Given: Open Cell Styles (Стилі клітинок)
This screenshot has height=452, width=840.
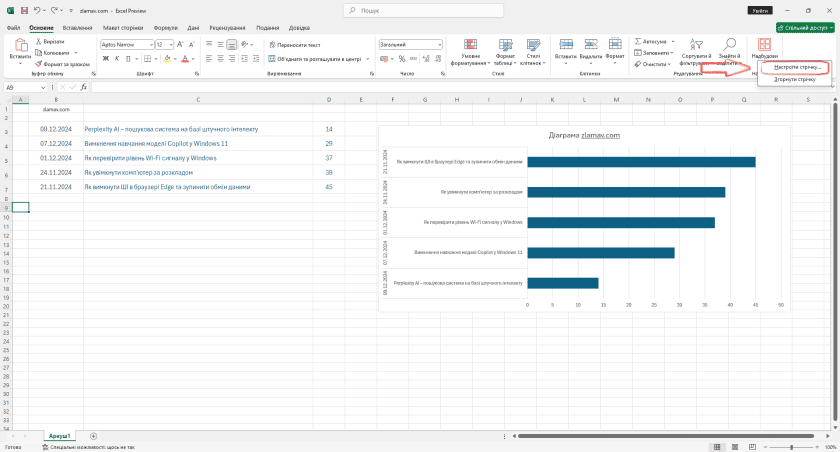Looking at the screenshot, I should click(533, 52).
